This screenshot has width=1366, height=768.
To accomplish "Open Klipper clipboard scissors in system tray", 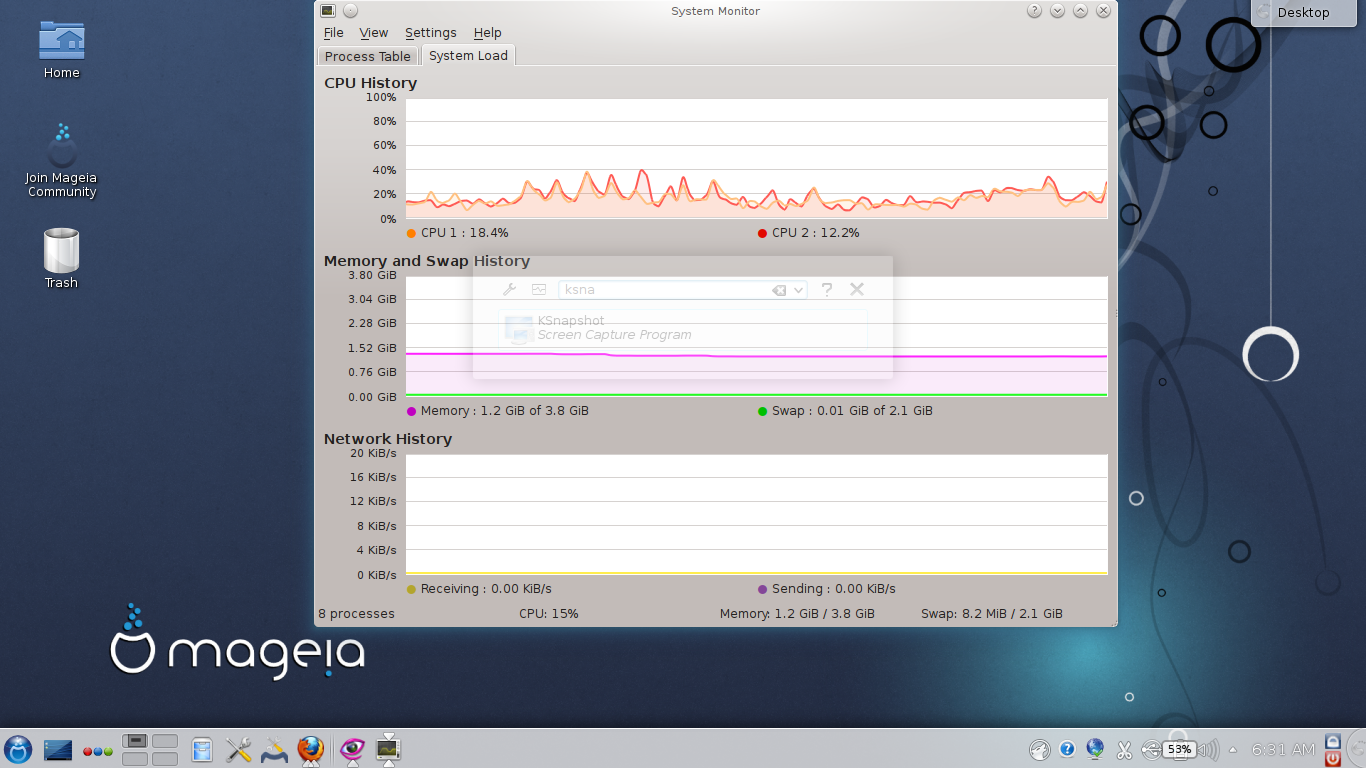I will (x=1124, y=749).
